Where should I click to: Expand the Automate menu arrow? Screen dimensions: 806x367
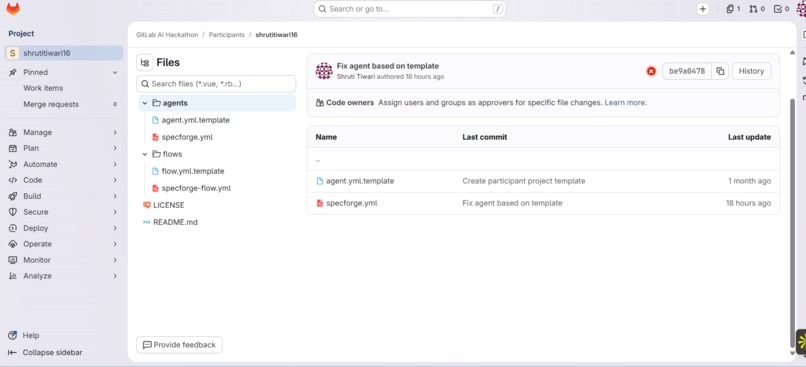coord(115,164)
